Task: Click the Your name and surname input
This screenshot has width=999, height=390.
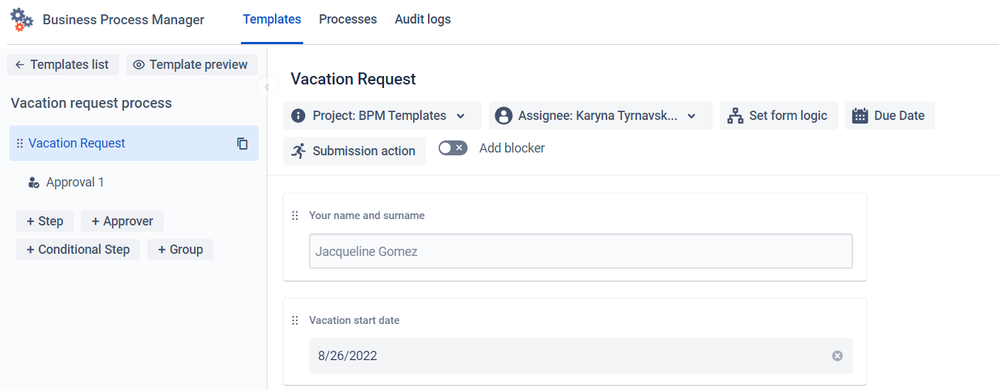Action: (580, 251)
